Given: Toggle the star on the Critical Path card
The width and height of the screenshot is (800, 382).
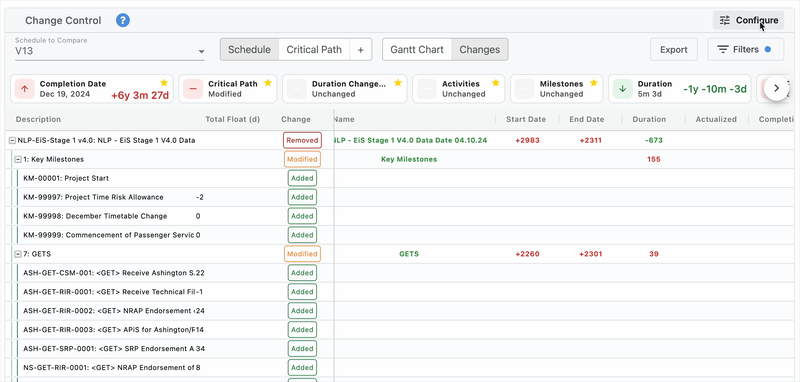Looking at the screenshot, I should [x=268, y=83].
